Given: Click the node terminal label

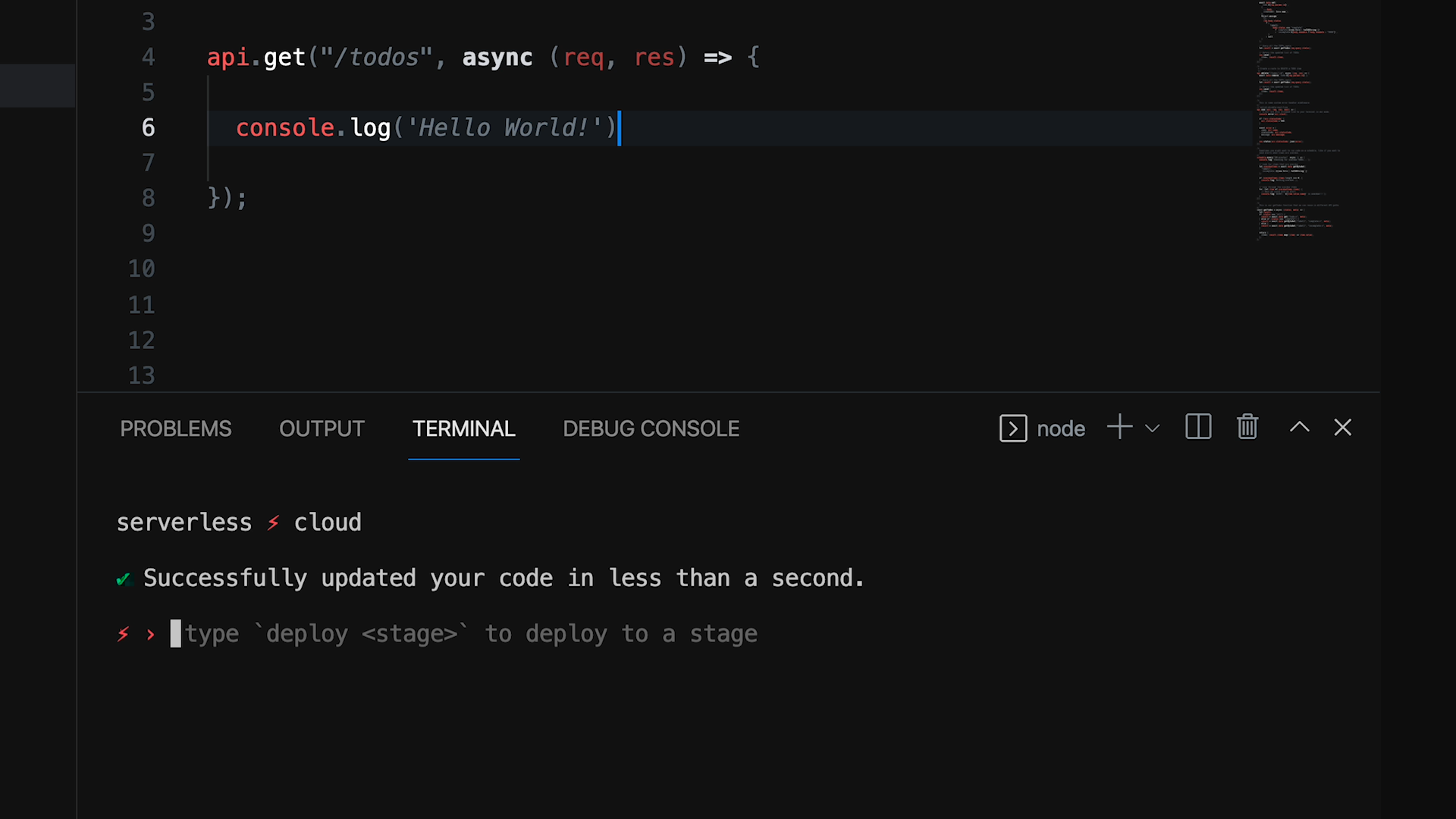Looking at the screenshot, I should point(1060,429).
